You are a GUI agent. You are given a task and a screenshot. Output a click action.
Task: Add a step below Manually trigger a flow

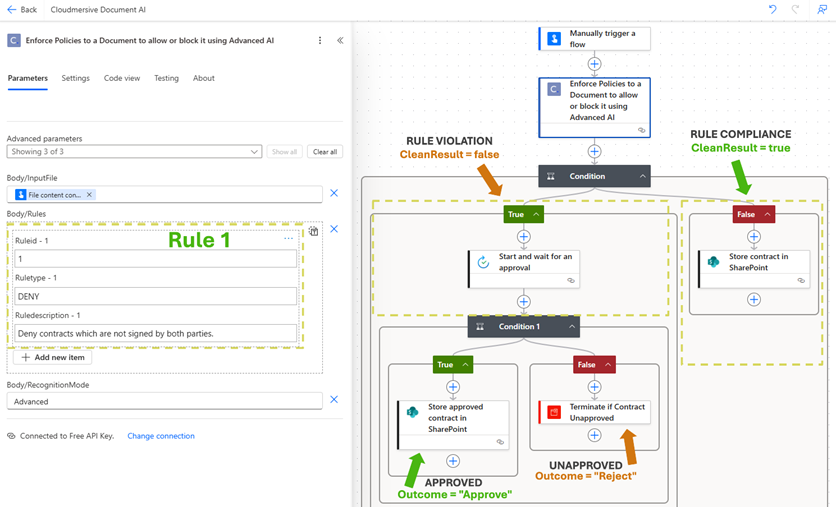(x=594, y=64)
